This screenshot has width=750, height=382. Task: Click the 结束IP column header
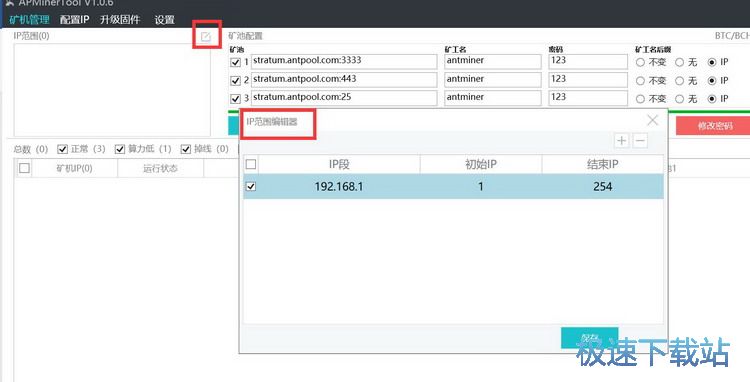(x=603, y=164)
